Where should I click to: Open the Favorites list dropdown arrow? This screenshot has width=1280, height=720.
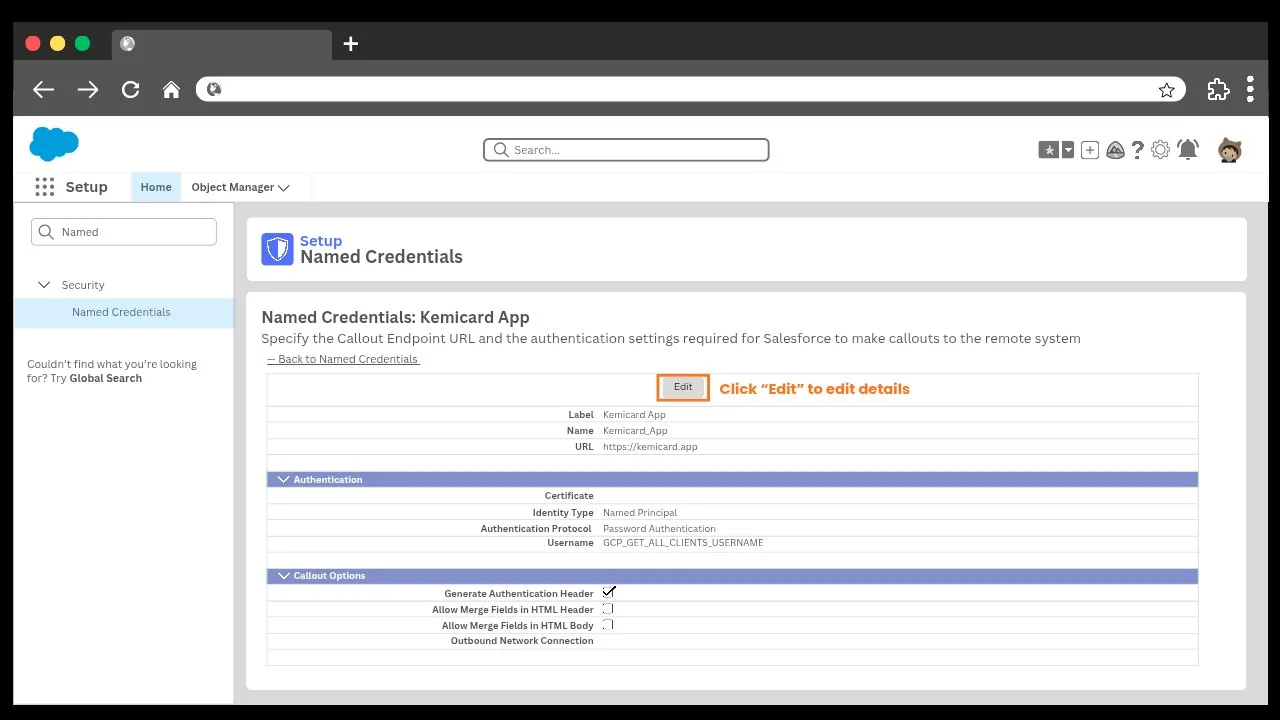pos(1068,150)
